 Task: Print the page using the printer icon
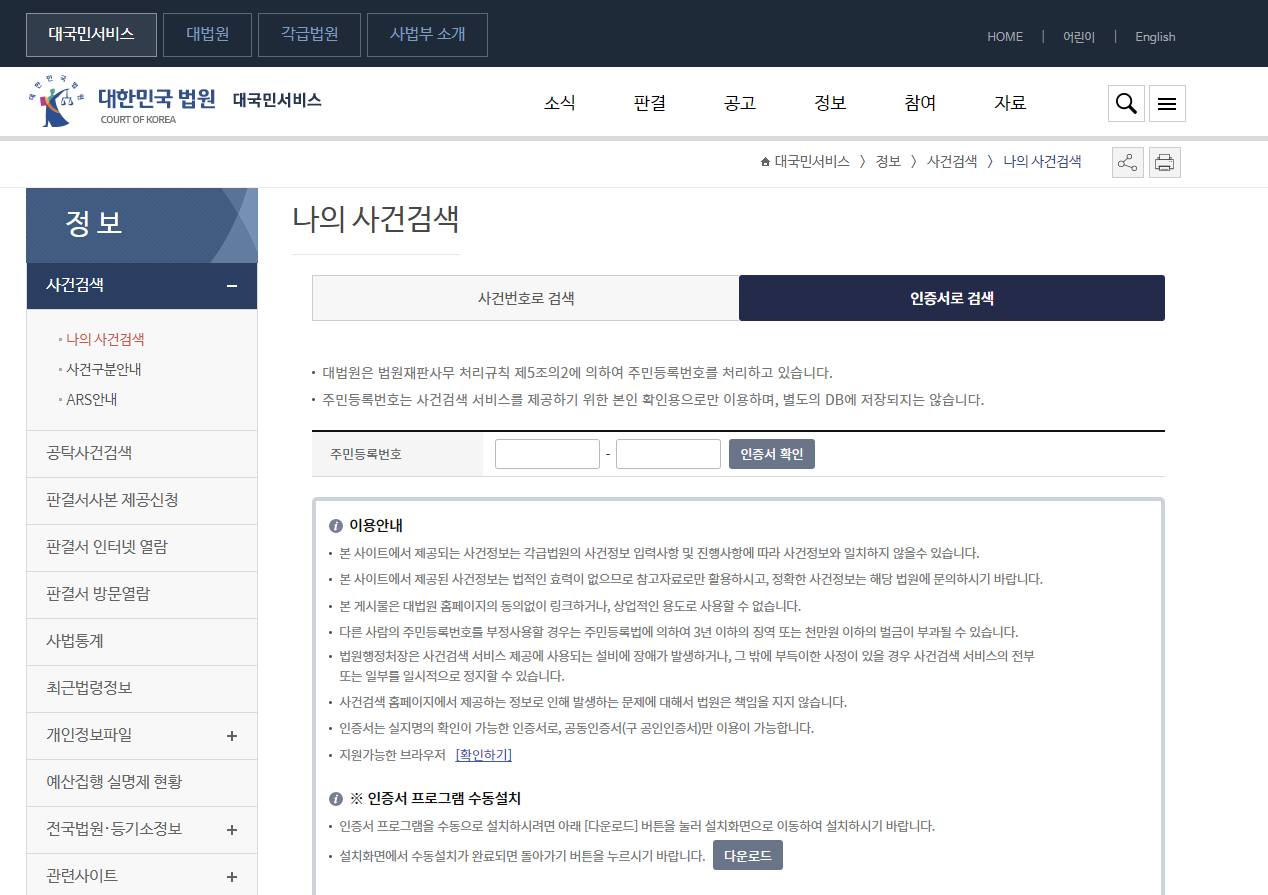[1164, 162]
